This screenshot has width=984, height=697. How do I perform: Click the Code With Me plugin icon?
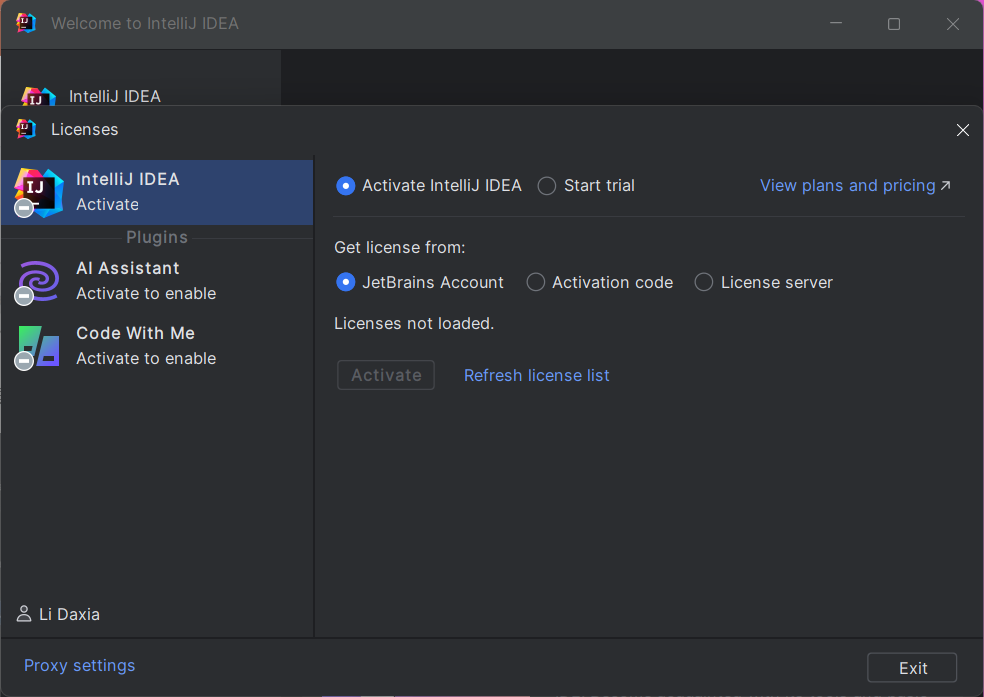click(x=39, y=347)
